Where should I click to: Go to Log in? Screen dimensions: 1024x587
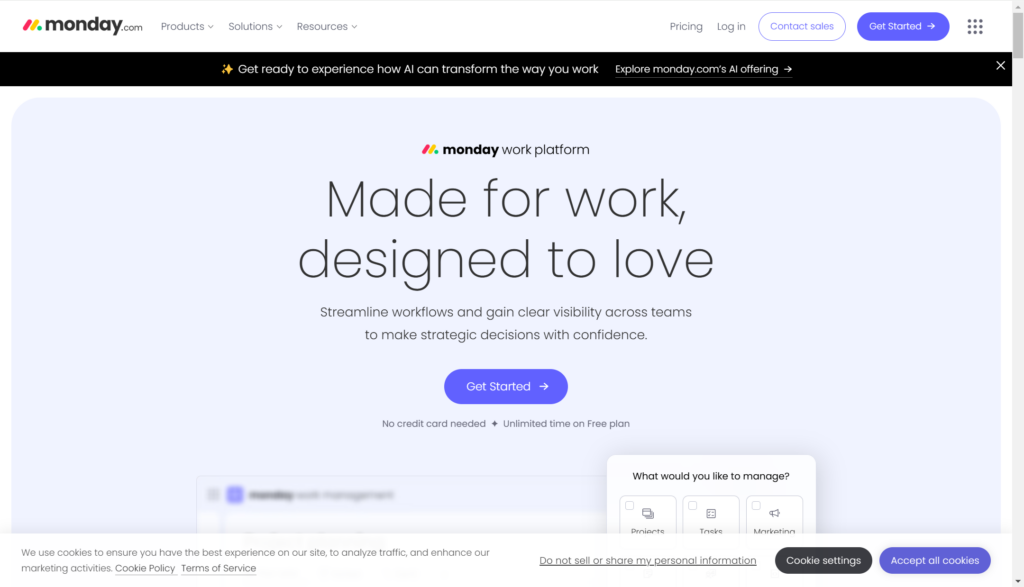(731, 26)
